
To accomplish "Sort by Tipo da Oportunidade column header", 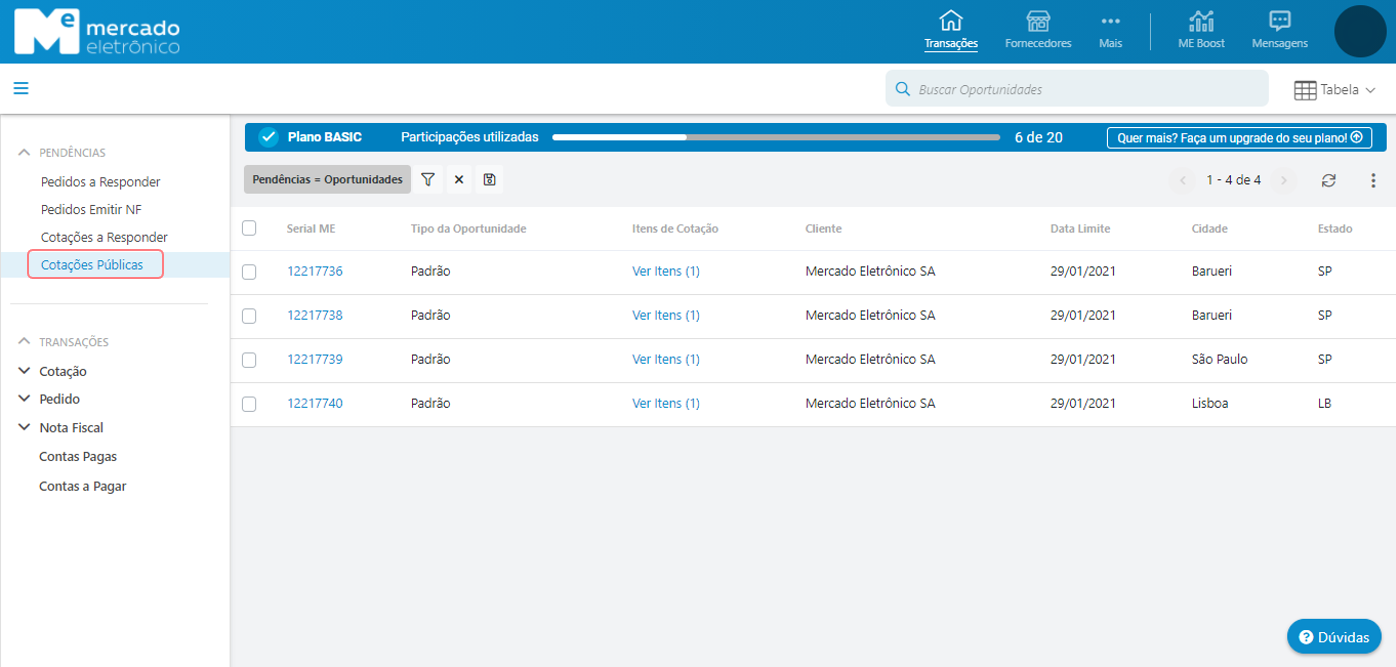I will (468, 229).
